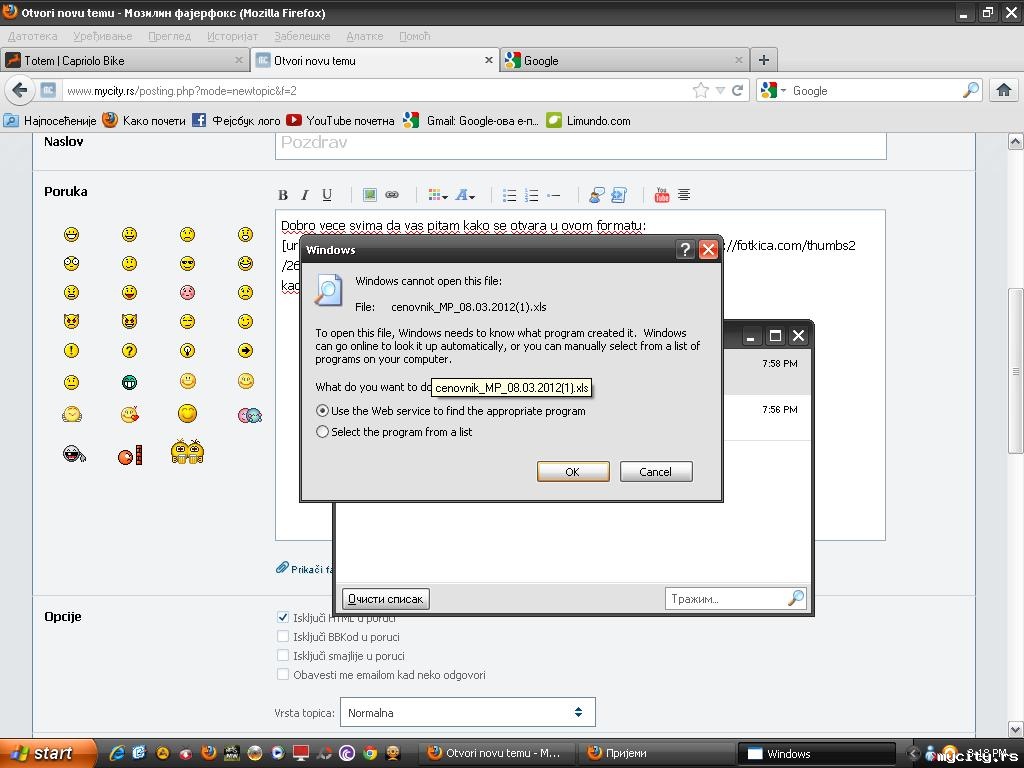Click the quote user icon in toolbar
The height and width of the screenshot is (768, 1024).
[596, 195]
